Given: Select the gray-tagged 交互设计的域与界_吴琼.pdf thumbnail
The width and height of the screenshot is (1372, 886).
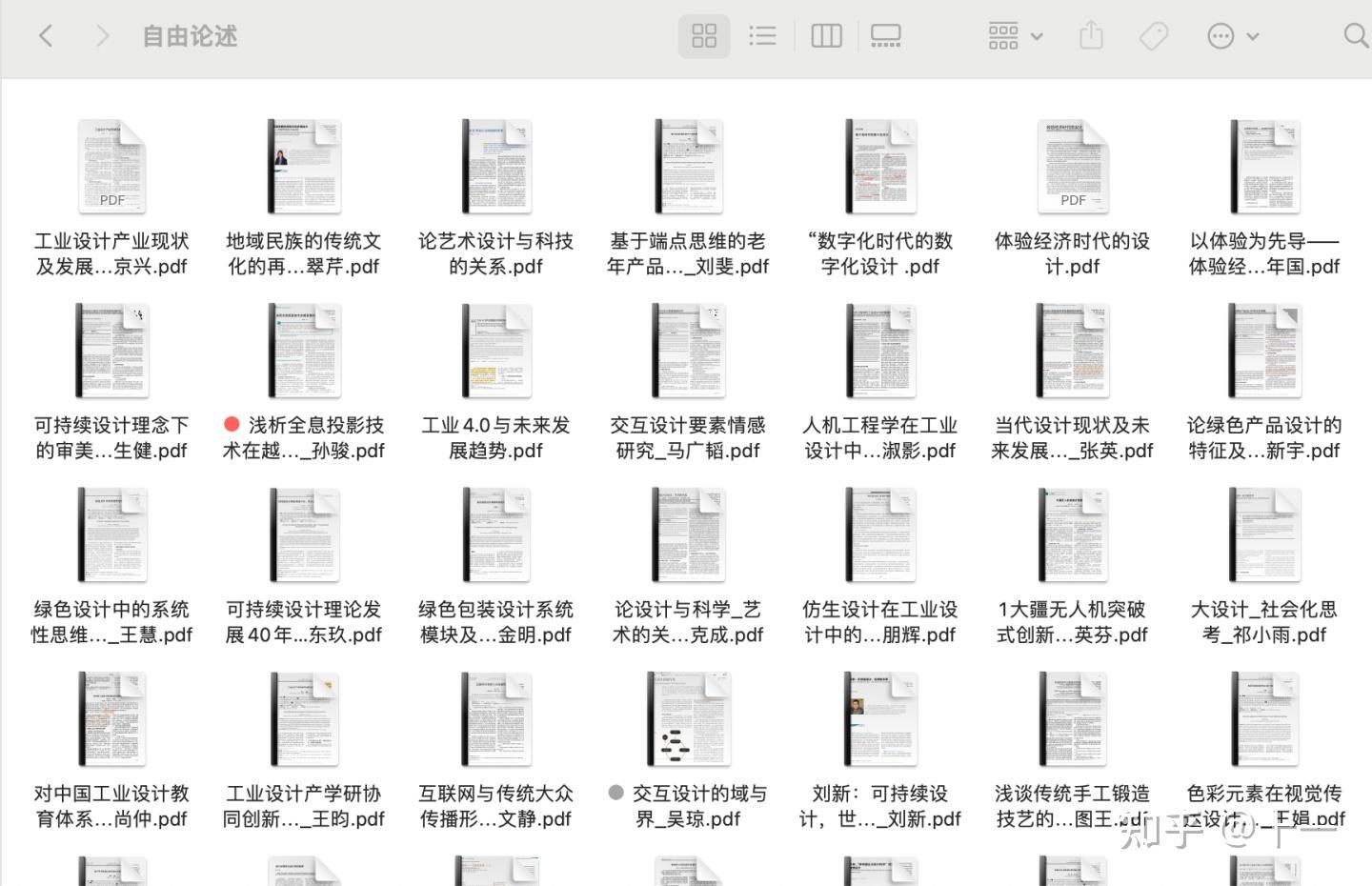Looking at the screenshot, I should tap(688, 719).
